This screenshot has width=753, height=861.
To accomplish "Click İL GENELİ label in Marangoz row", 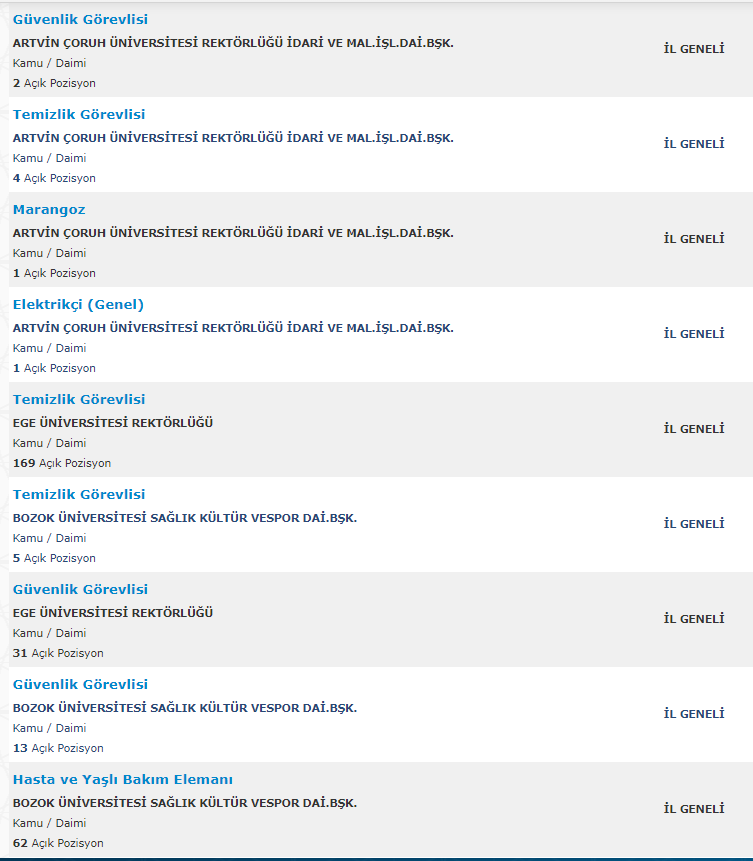I will point(694,239).
